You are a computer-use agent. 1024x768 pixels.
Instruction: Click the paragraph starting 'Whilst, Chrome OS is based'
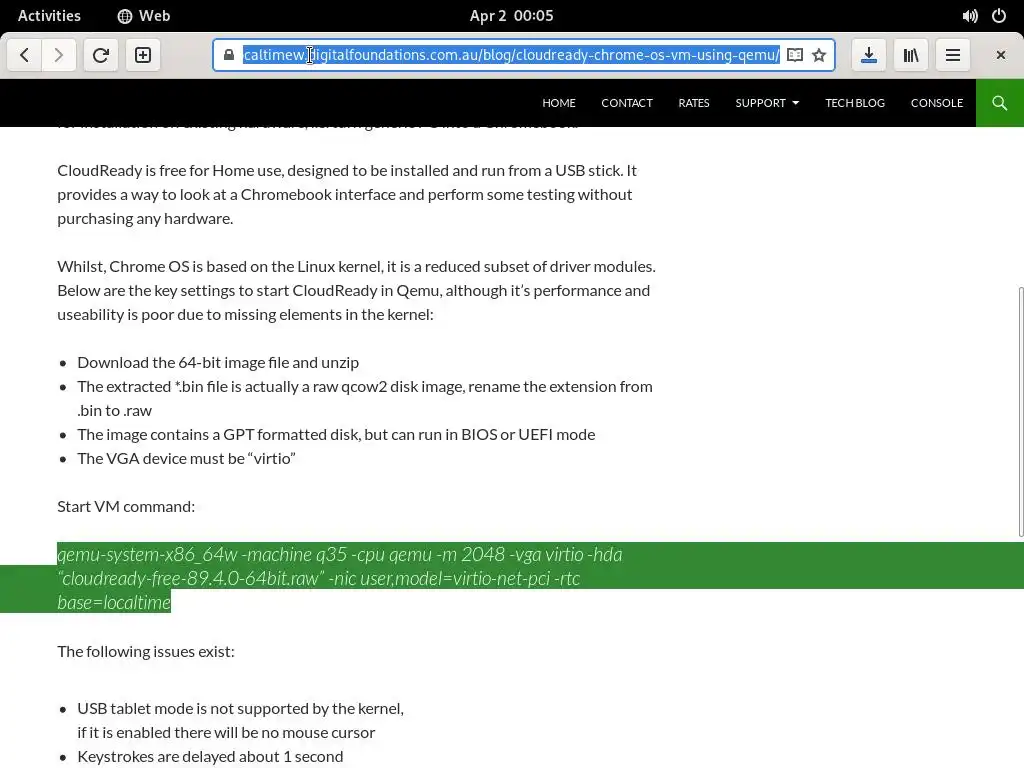357,290
